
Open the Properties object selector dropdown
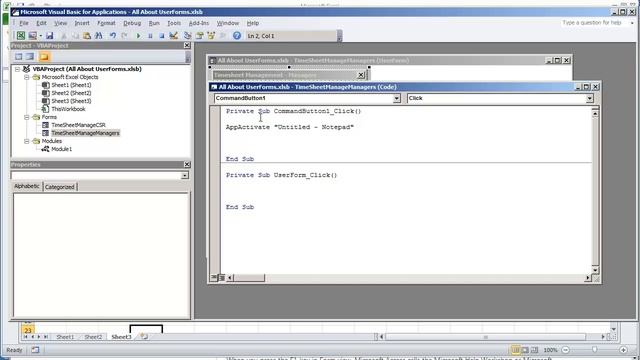(x=184, y=176)
